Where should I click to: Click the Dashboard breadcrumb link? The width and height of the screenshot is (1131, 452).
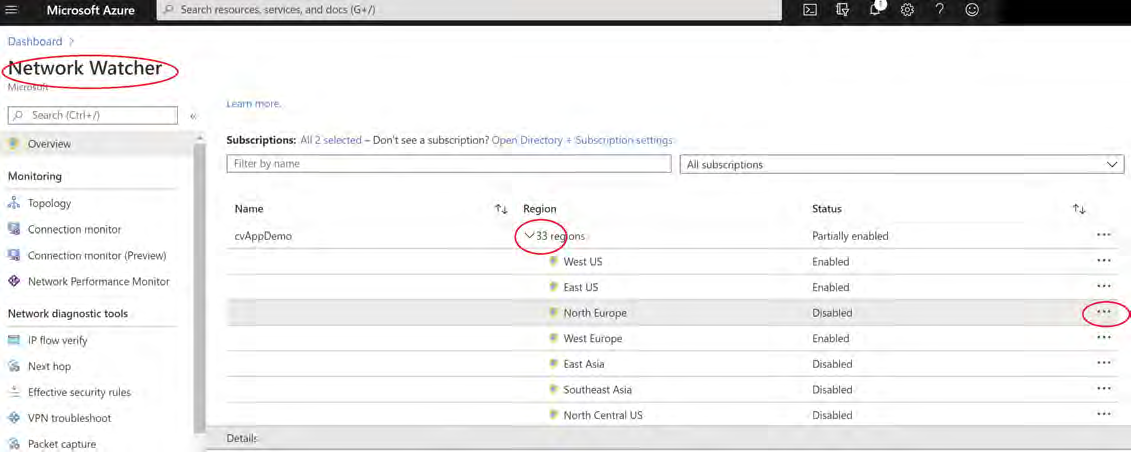tap(35, 42)
